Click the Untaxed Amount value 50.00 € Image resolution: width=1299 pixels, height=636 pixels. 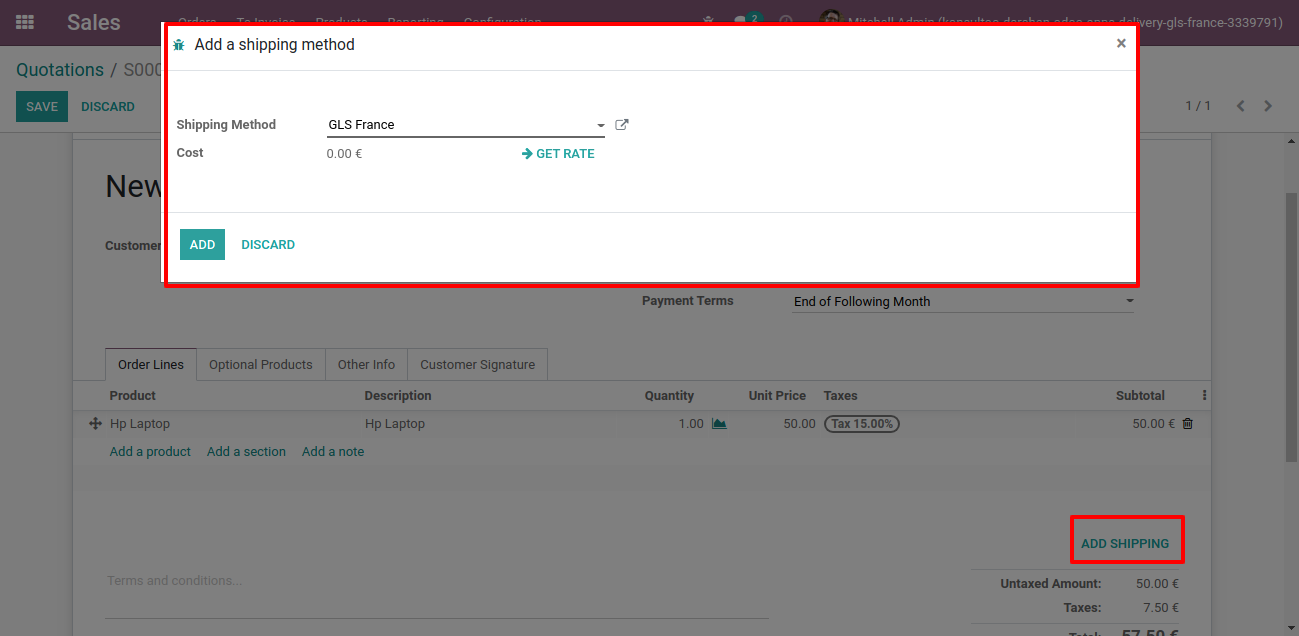coord(1157,584)
